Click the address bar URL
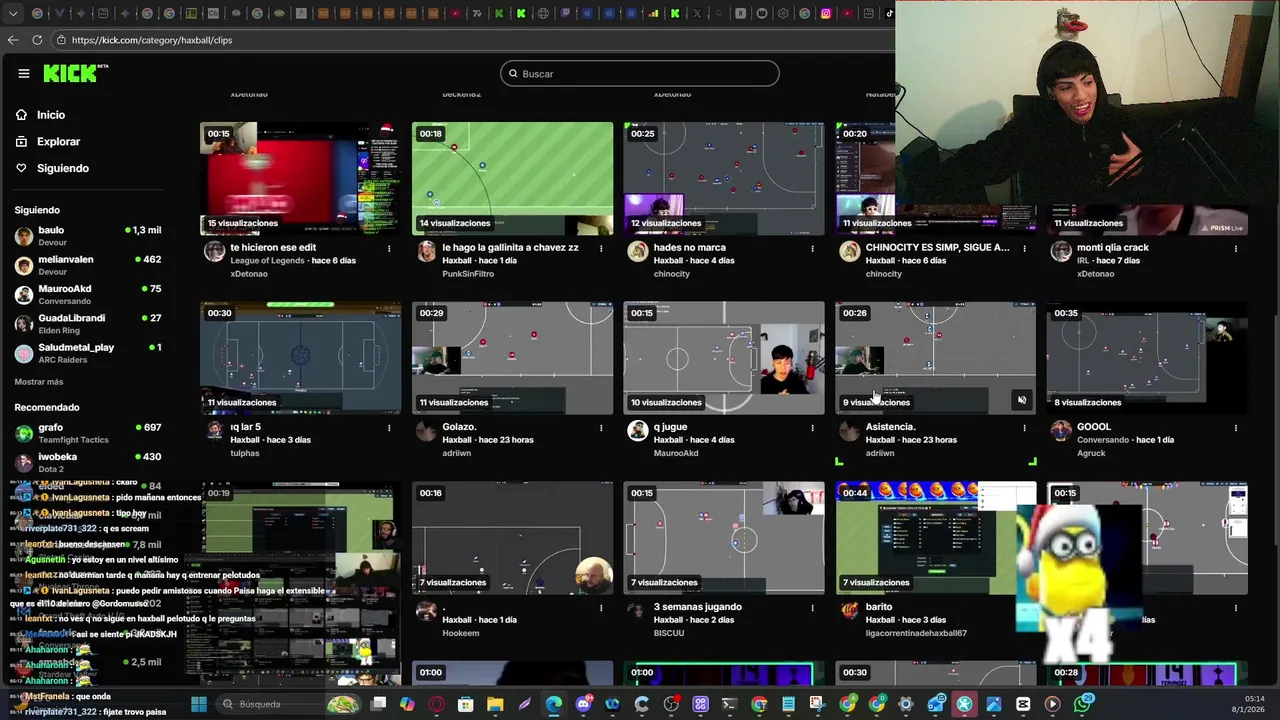Image resolution: width=1280 pixels, height=720 pixels. (152, 40)
